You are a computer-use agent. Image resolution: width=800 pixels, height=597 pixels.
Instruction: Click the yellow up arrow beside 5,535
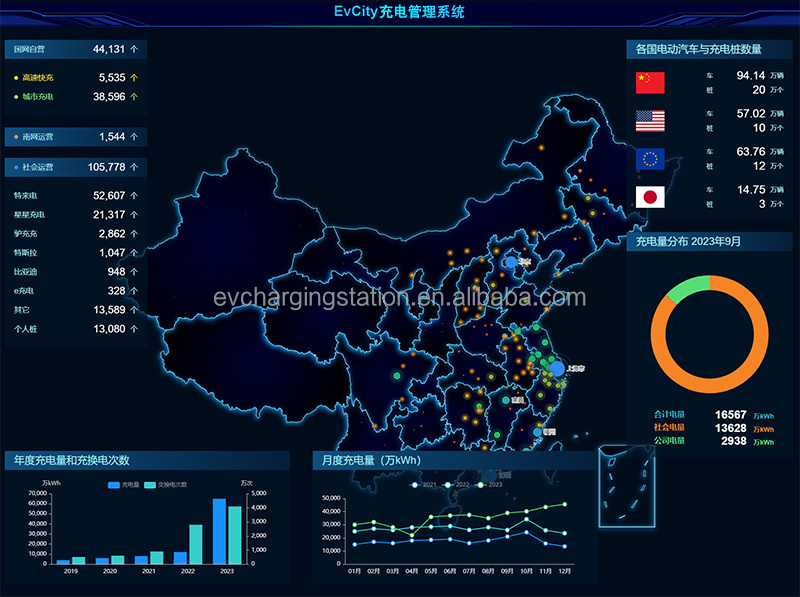click(134, 78)
